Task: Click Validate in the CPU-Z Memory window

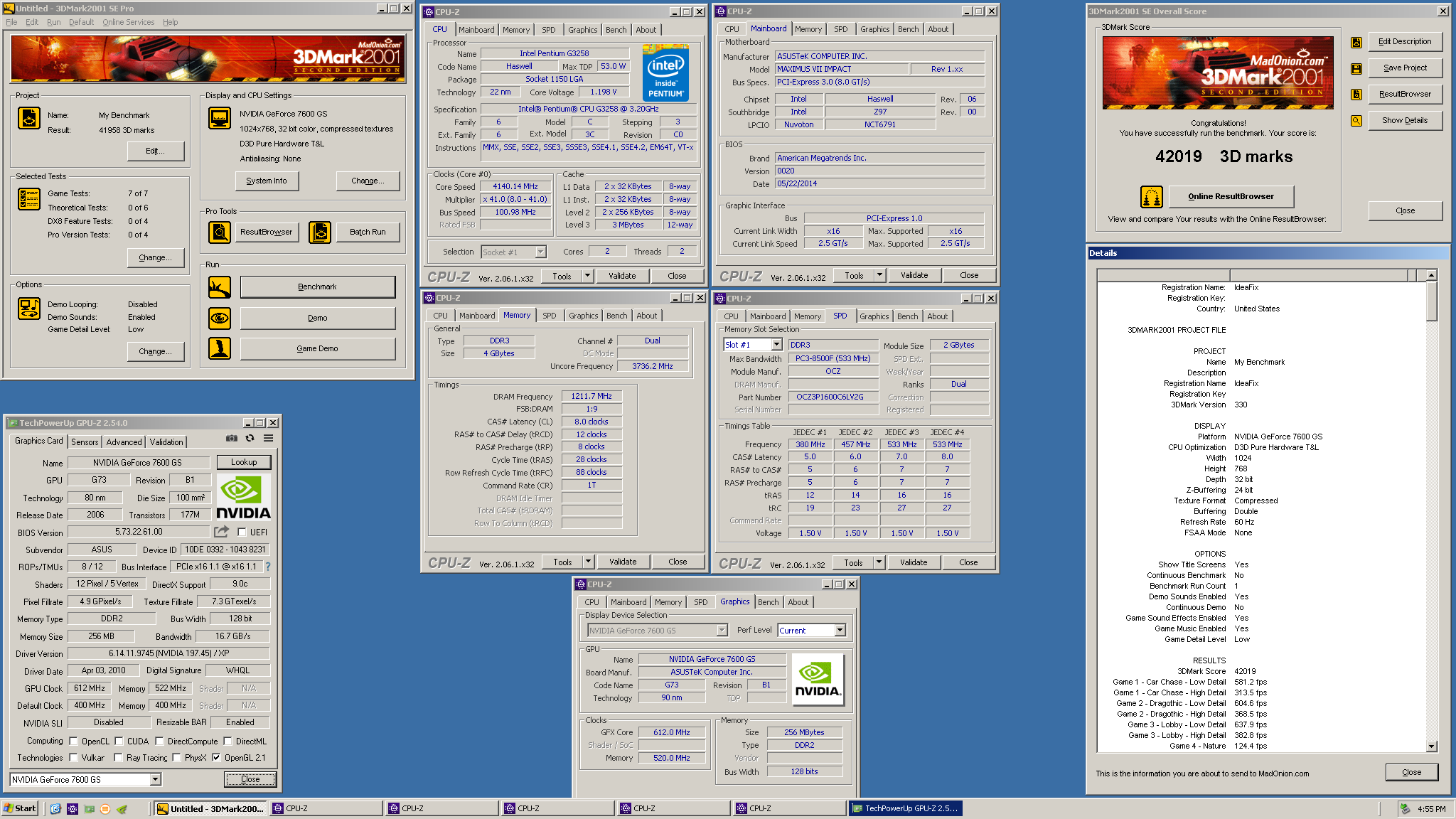Action: click(623, 562)
